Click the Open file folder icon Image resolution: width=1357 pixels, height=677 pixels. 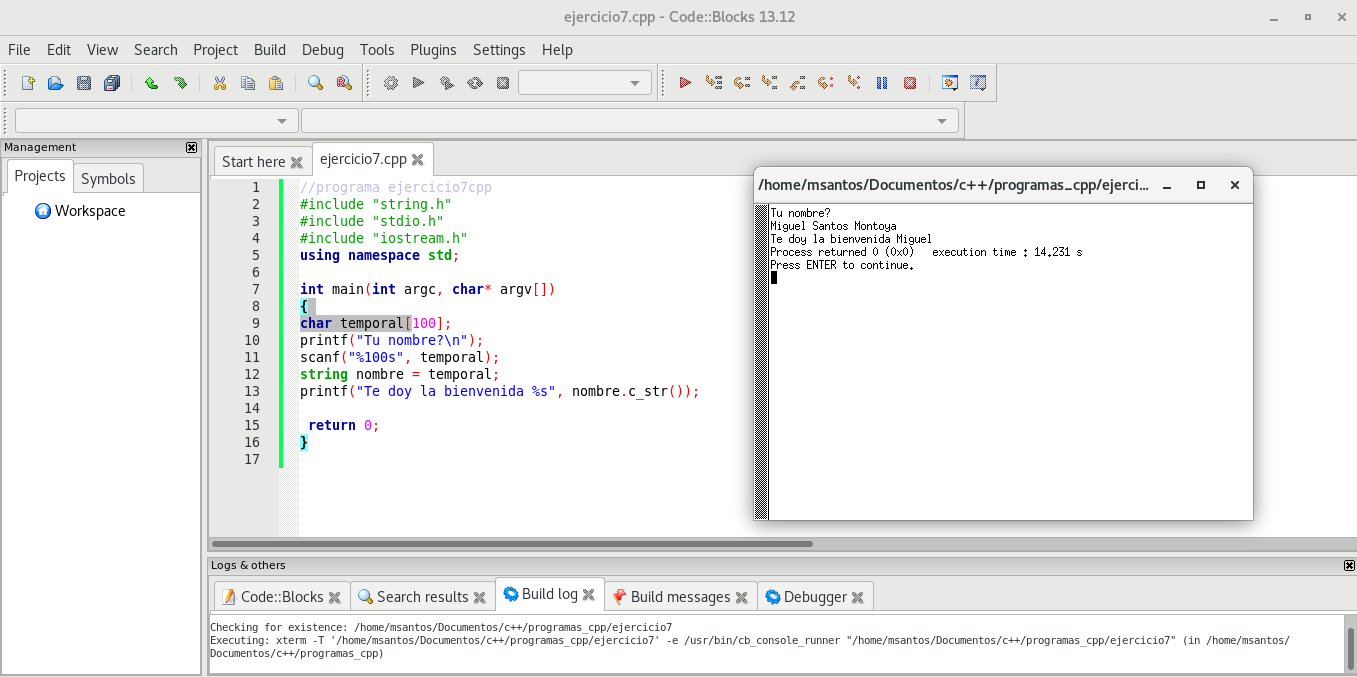56,83
